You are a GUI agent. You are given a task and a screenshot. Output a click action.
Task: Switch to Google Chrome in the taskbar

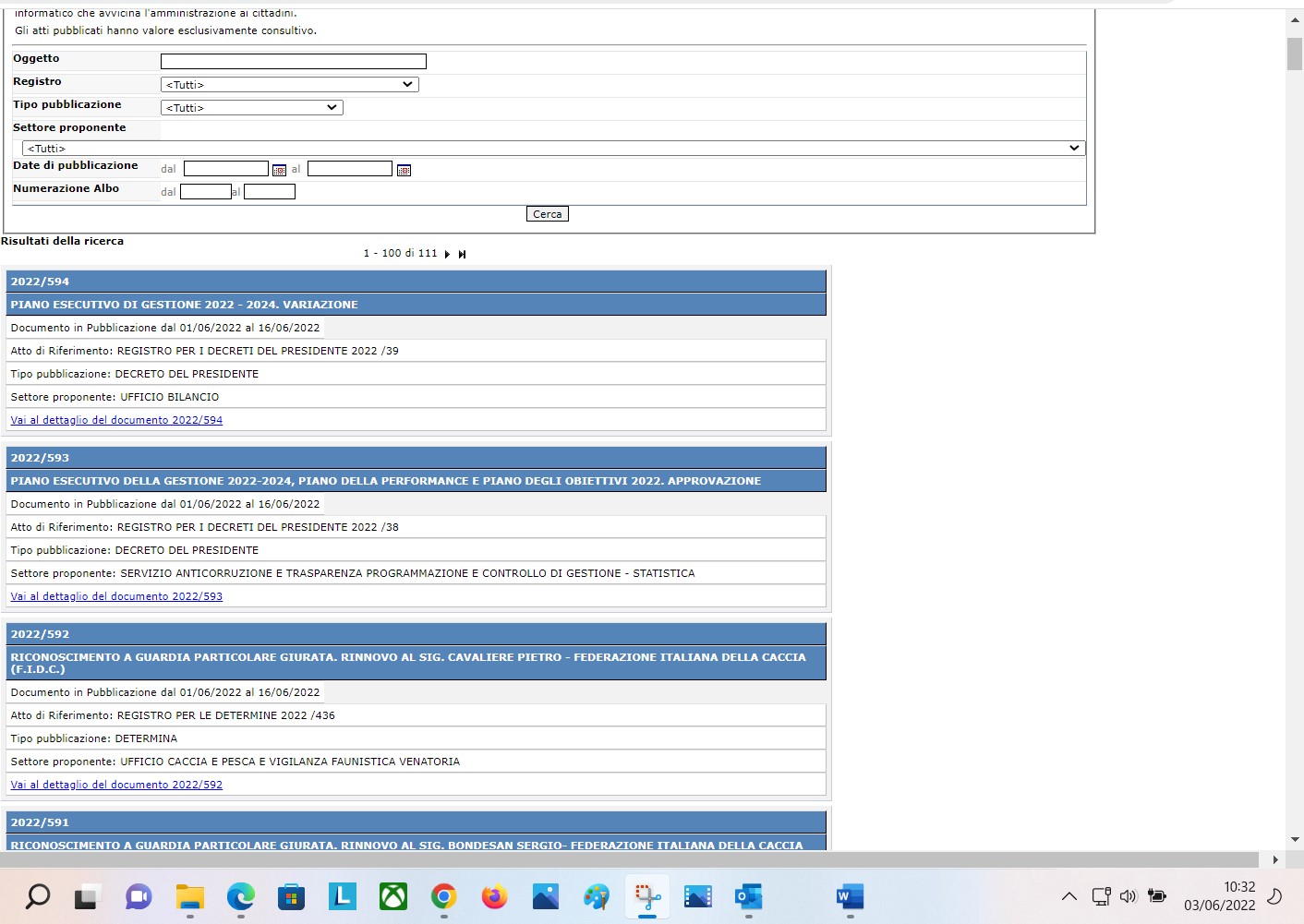(444, 896)
